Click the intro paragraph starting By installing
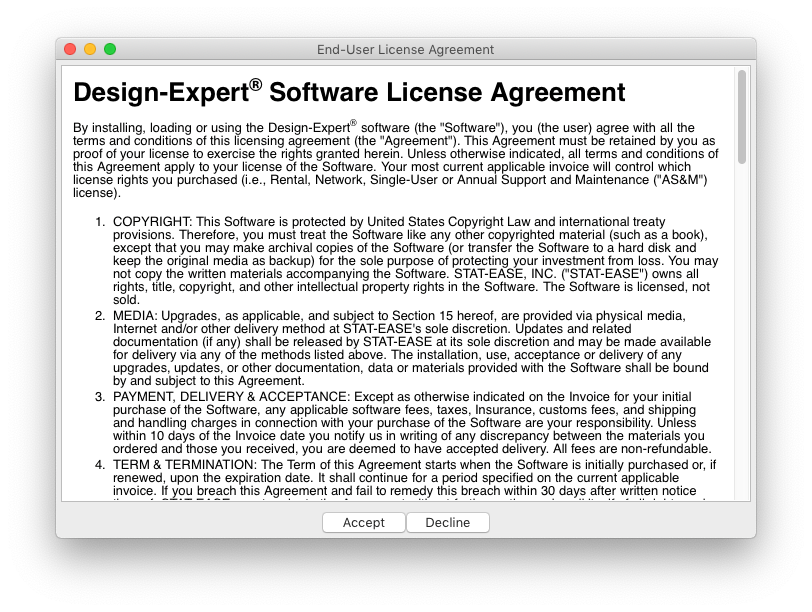This screenshot has width=812, height=612. click(396, 159)
